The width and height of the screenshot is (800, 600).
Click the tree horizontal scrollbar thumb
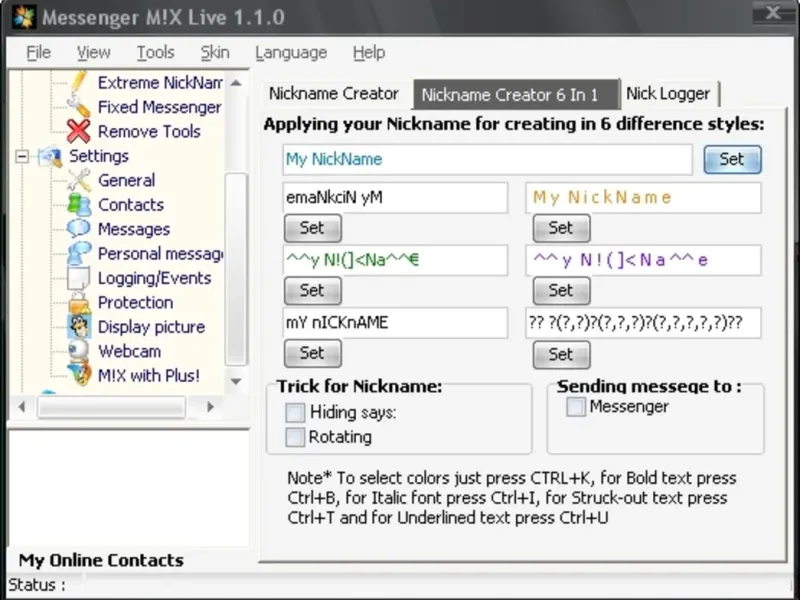(111, 407)
